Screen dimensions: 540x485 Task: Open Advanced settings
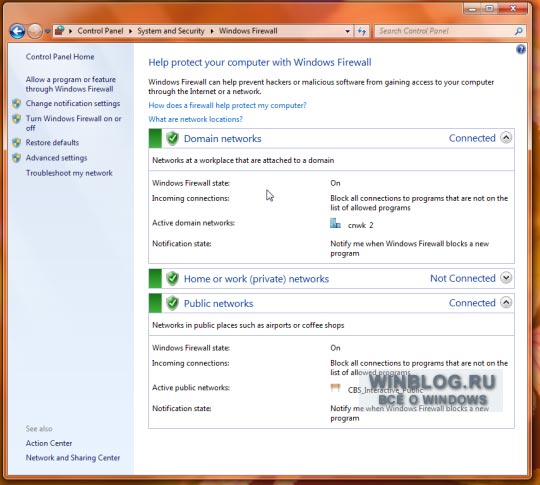coord(56,158)
